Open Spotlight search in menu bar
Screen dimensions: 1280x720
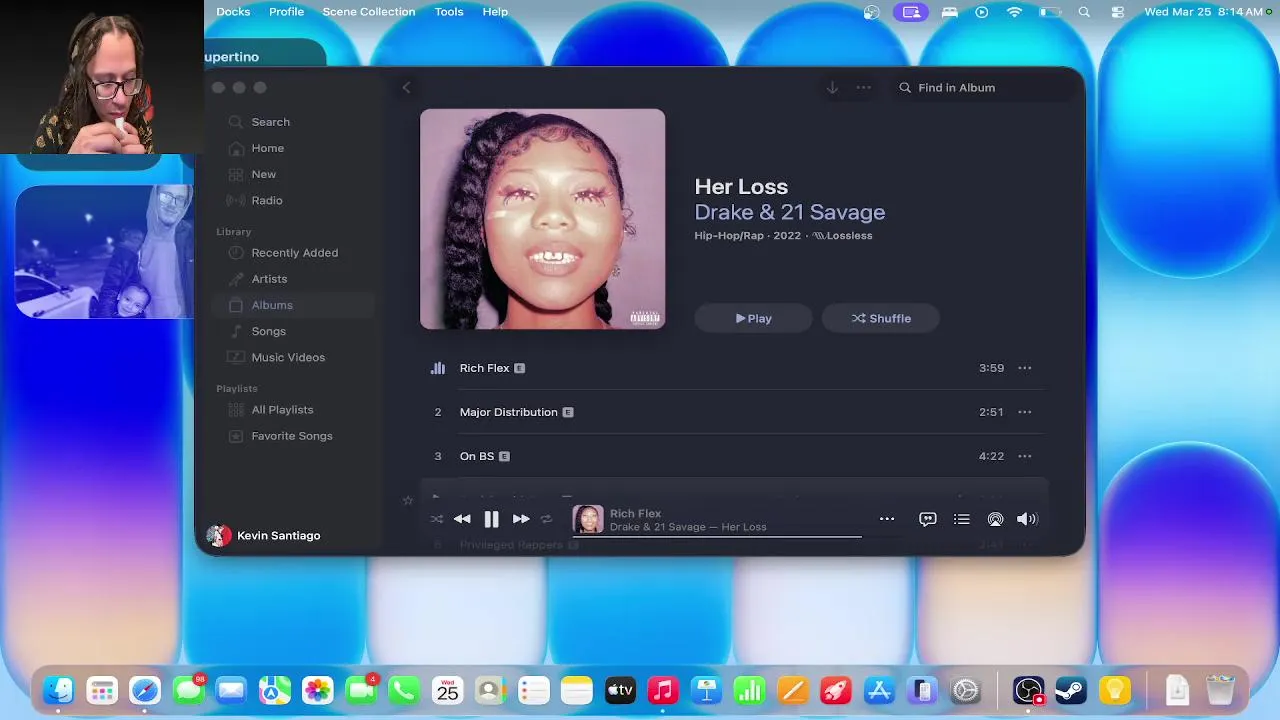[x=1084, y=12]
